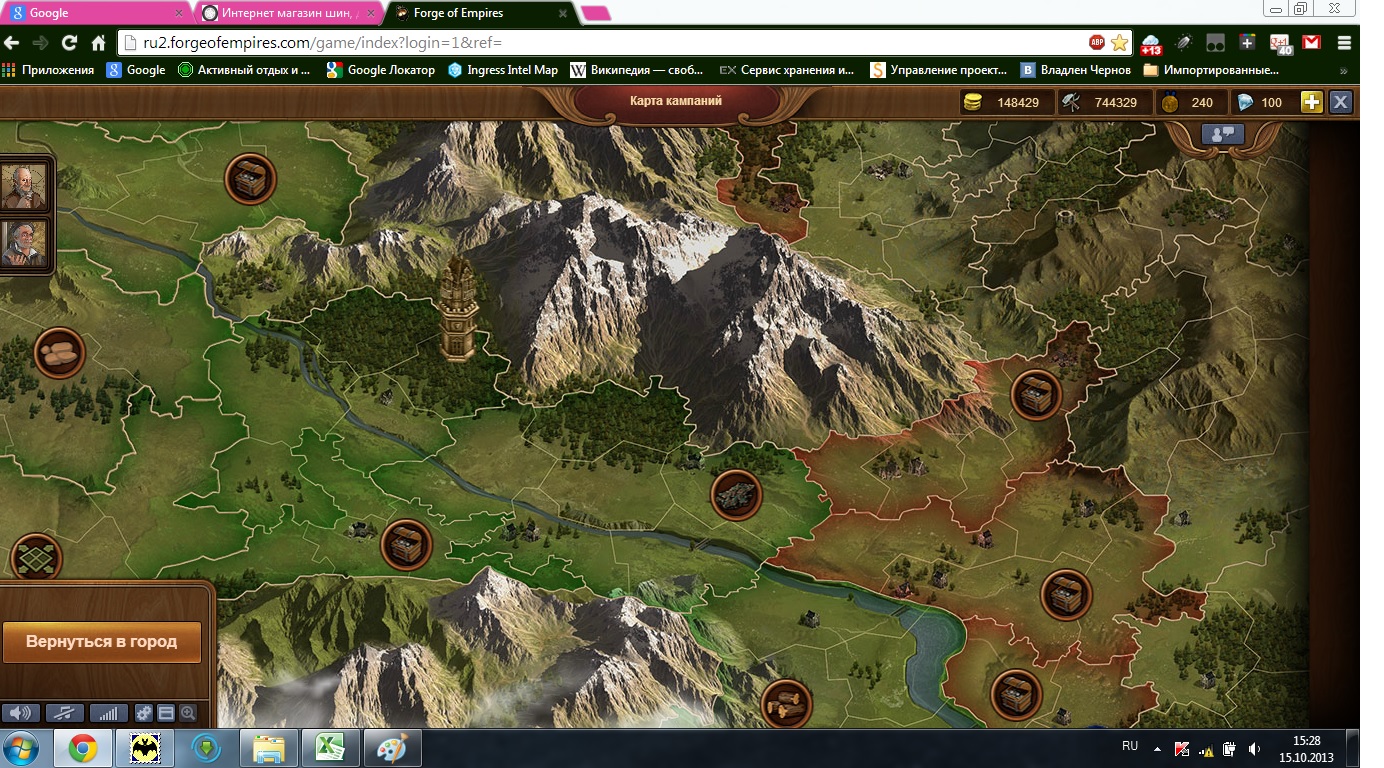Show hidden bookmarks with the » chevron
The image size is (1384, 768).
[1343, 71]
